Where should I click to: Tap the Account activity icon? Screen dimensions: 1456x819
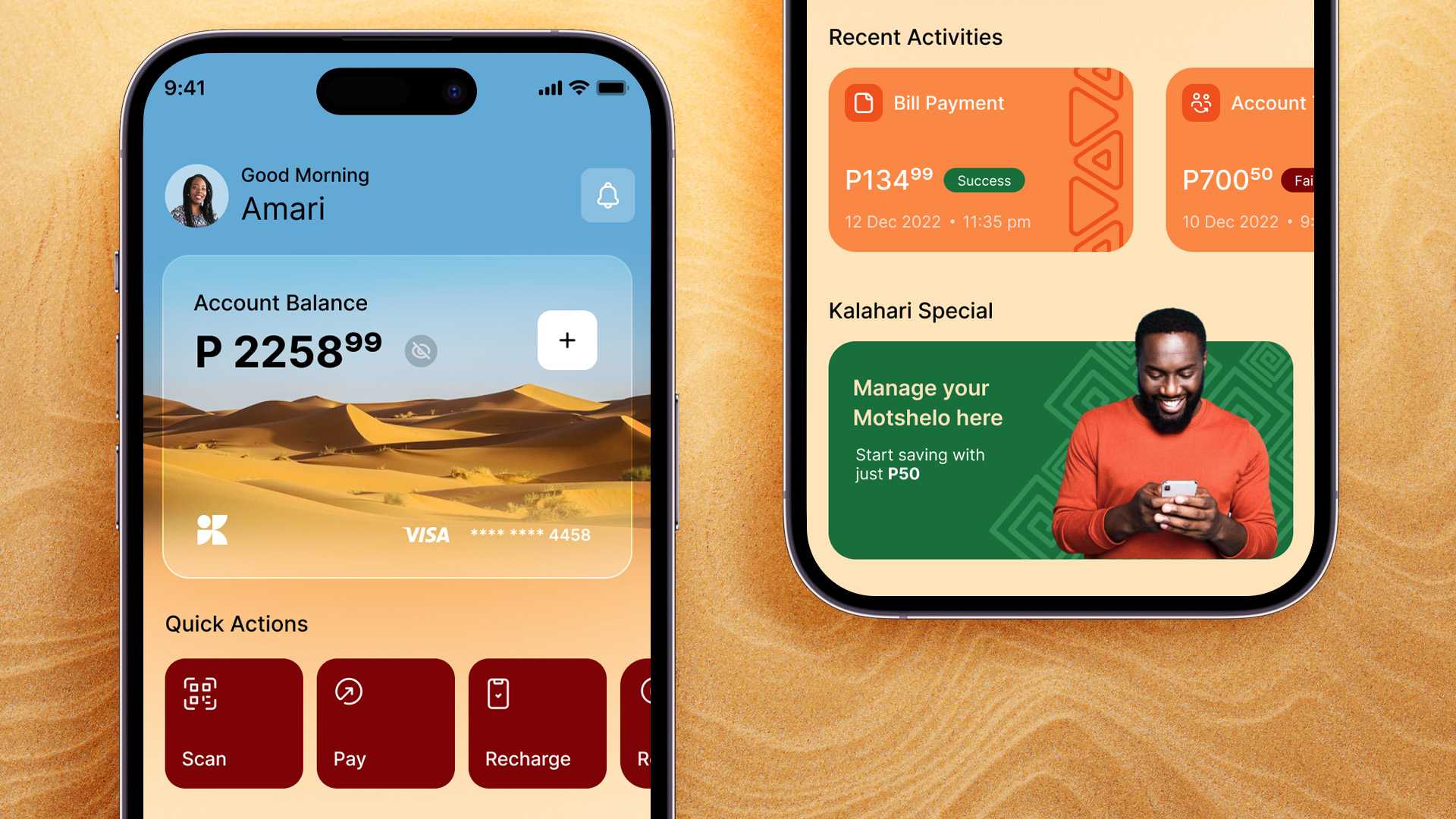coord(1200,103)
